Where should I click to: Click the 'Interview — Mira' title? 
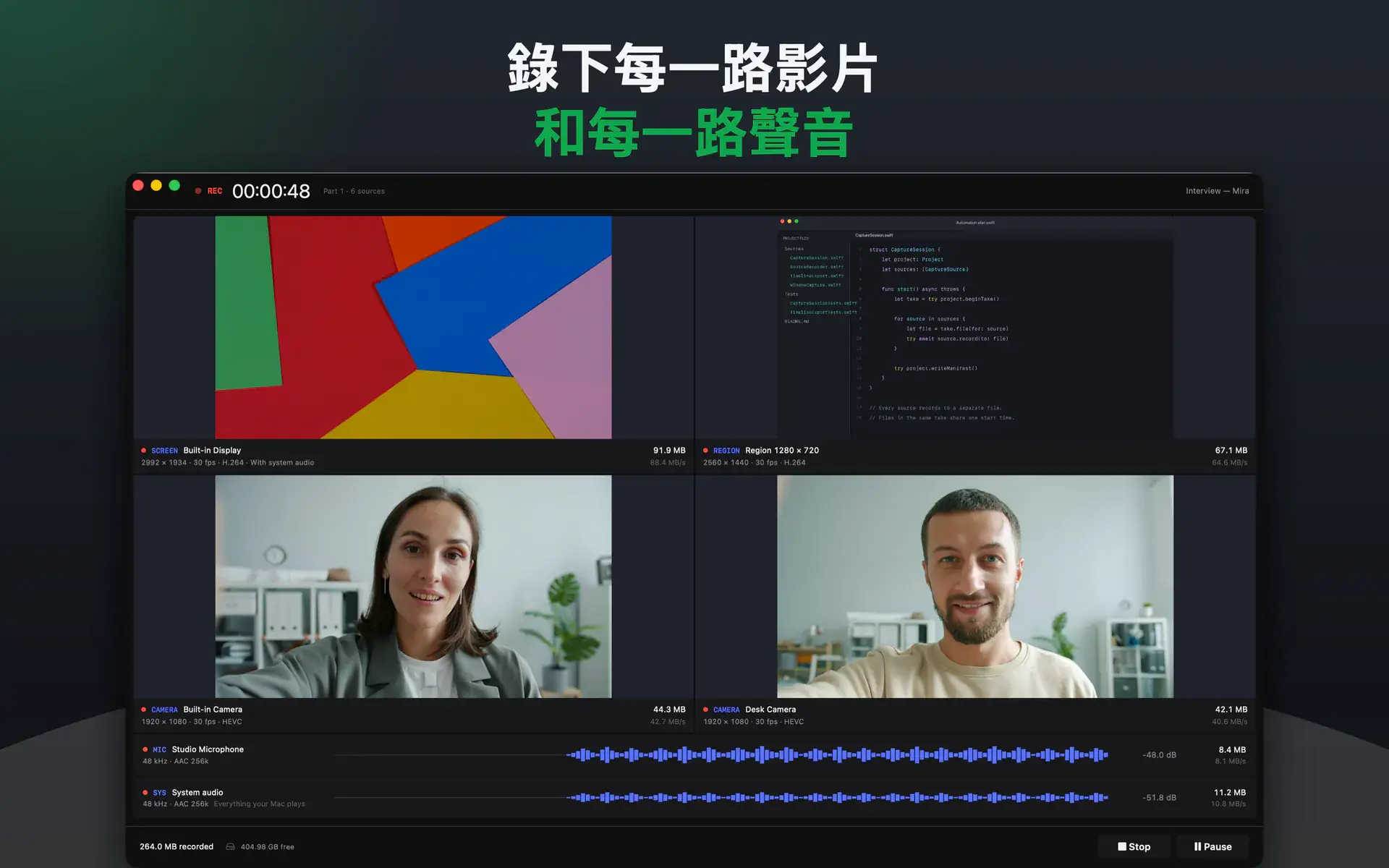(x=1217, y=191)
